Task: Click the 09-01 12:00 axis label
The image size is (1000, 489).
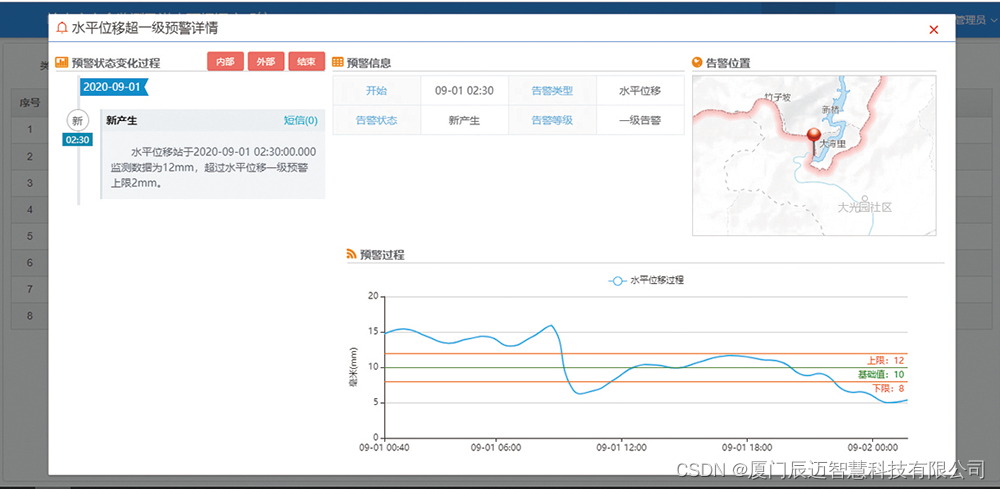Action: pos(622,448)
